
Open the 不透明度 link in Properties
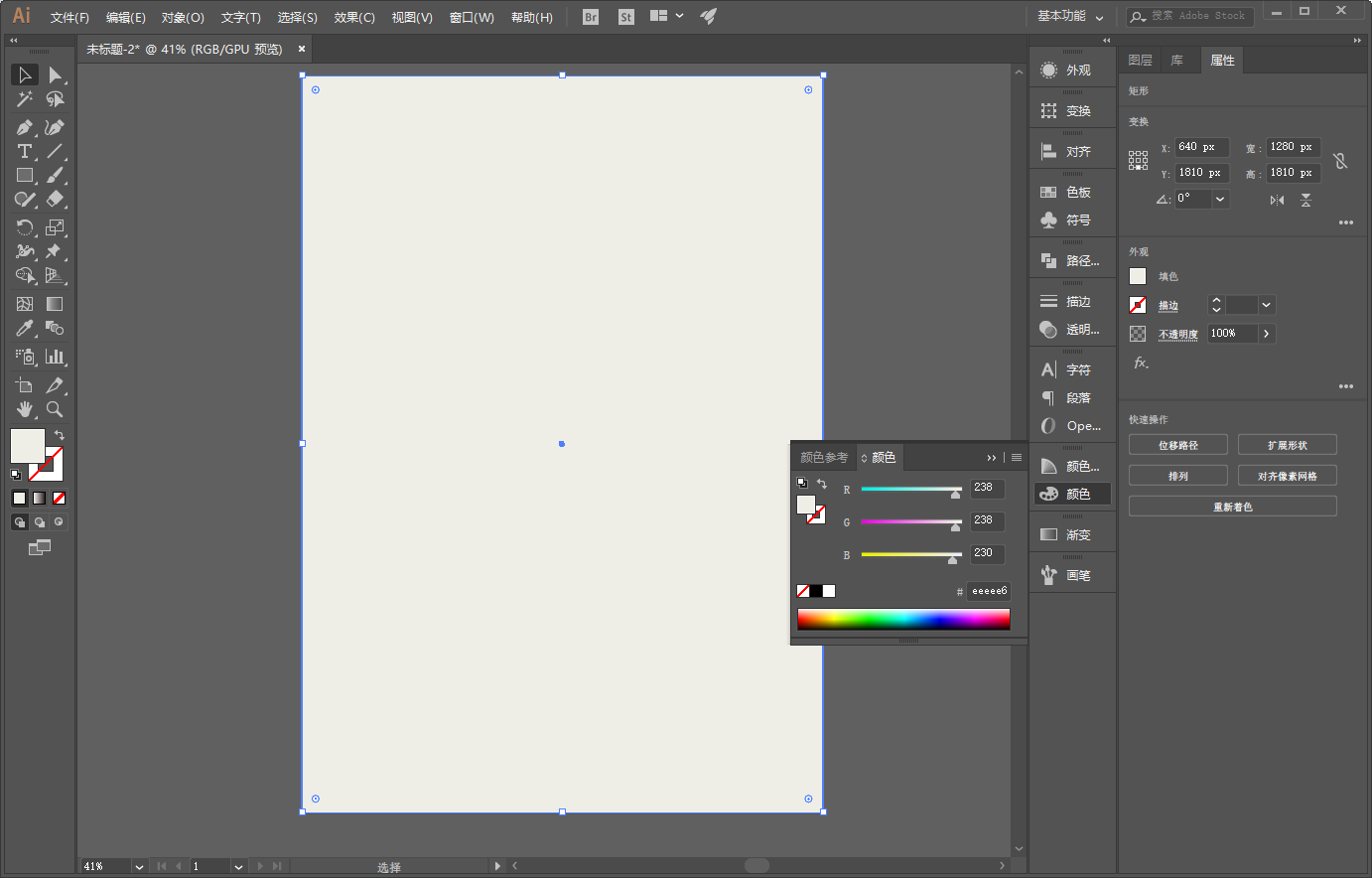tap(1178, 335)
